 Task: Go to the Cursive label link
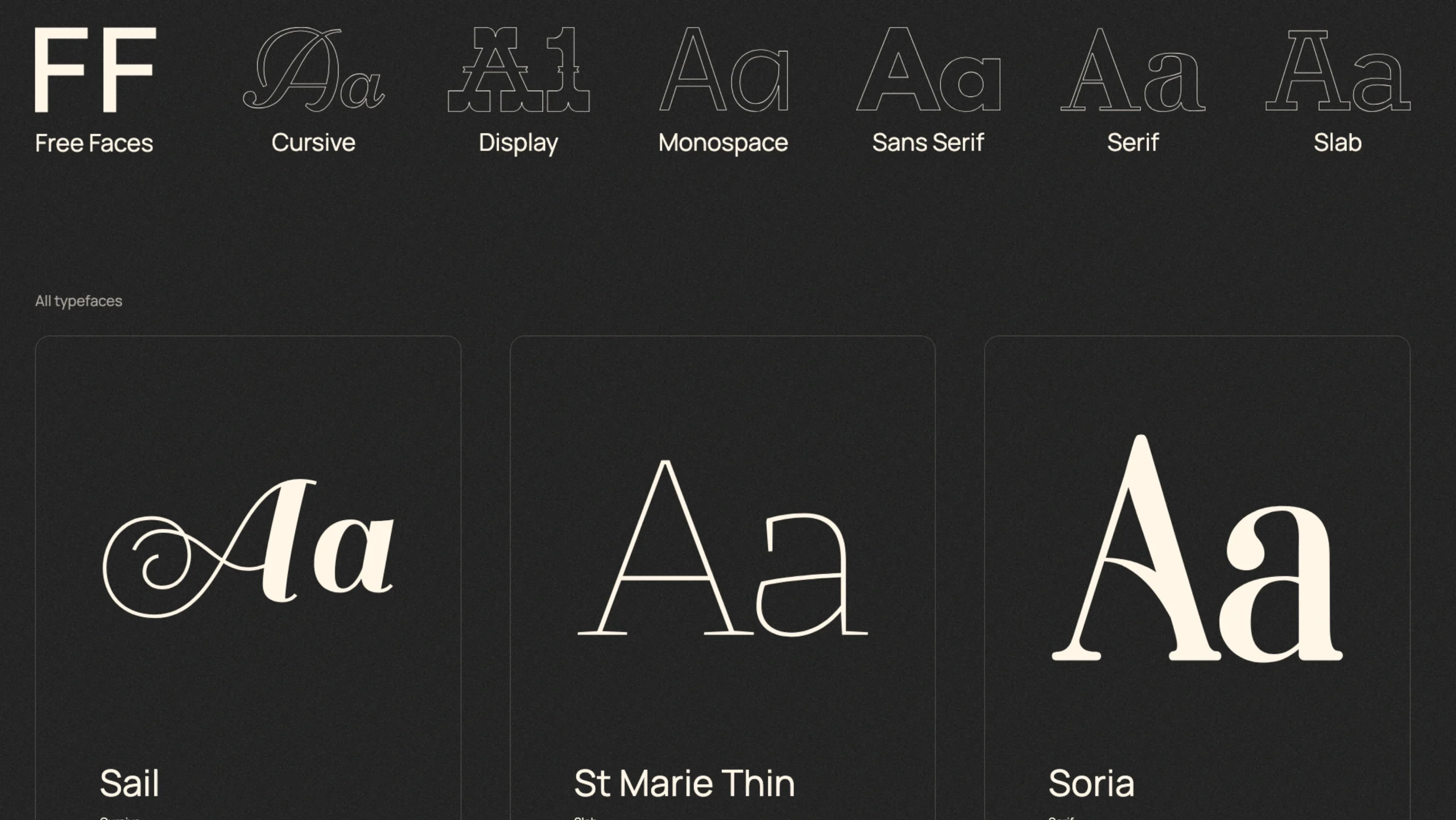coord(313,142)
